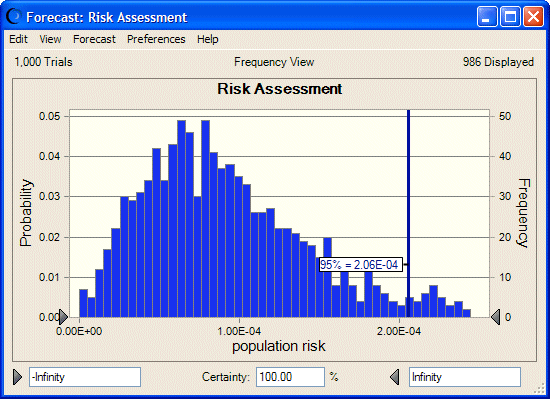The height and width of the screenshot is (399, 550).
Task: Click the vertical 95% percentile line
Action: pyautogui.click(x=409, y=213)
